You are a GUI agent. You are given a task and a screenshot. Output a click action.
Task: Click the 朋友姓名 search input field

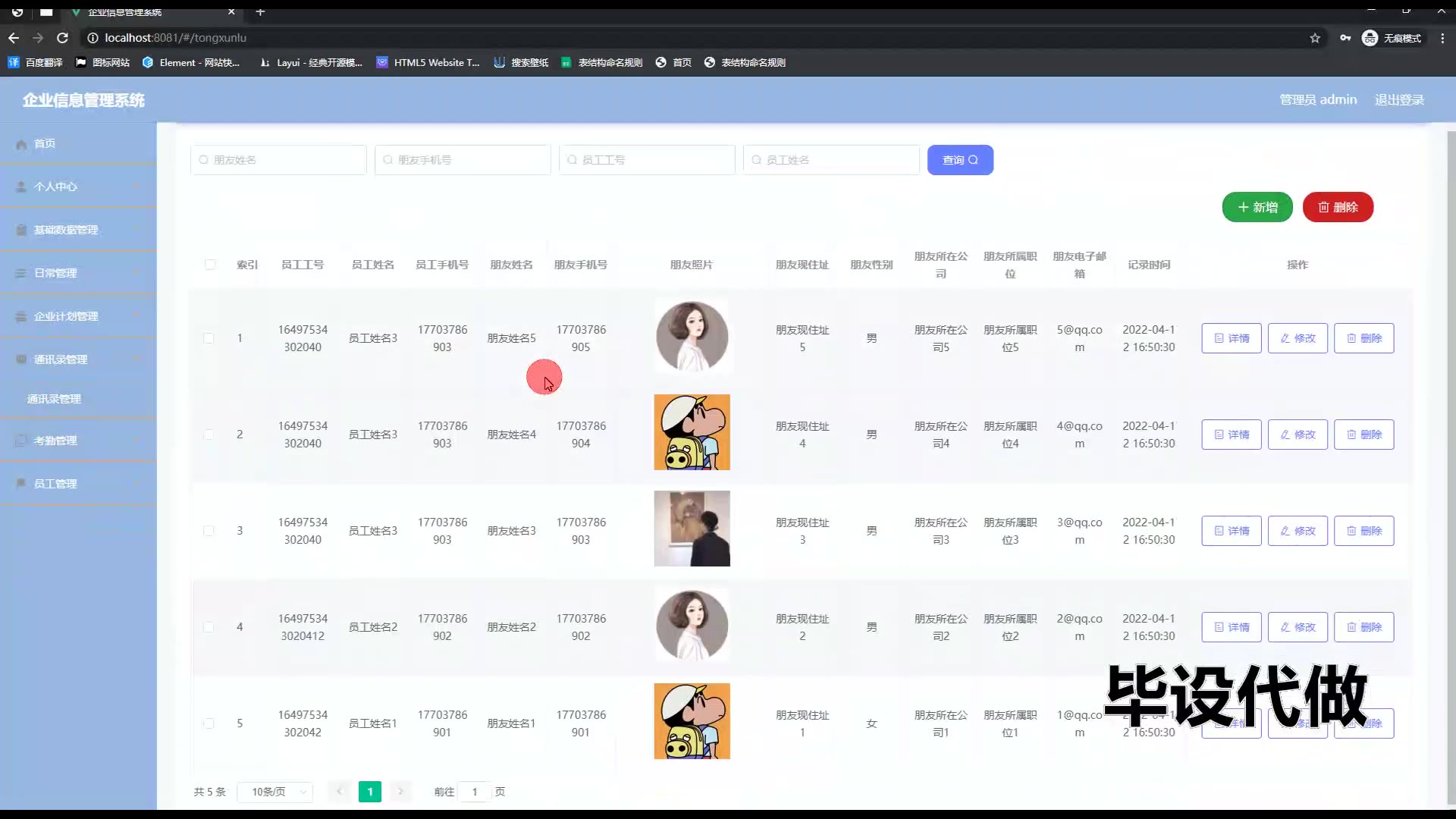279,160
